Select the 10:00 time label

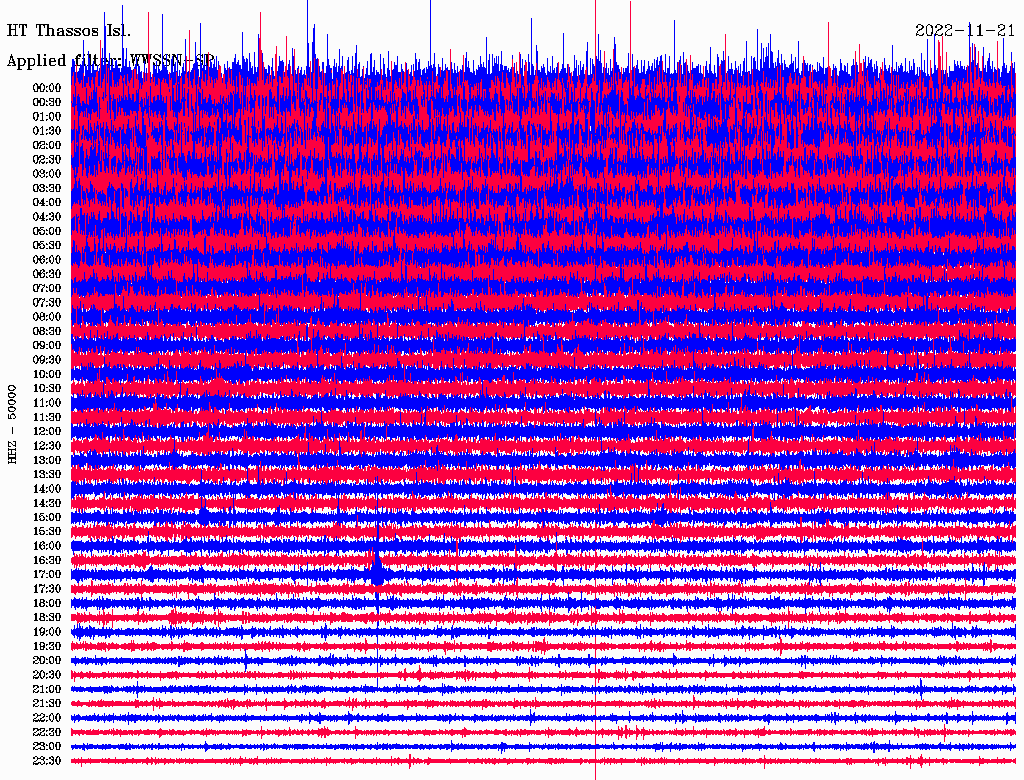pos(47,374)
